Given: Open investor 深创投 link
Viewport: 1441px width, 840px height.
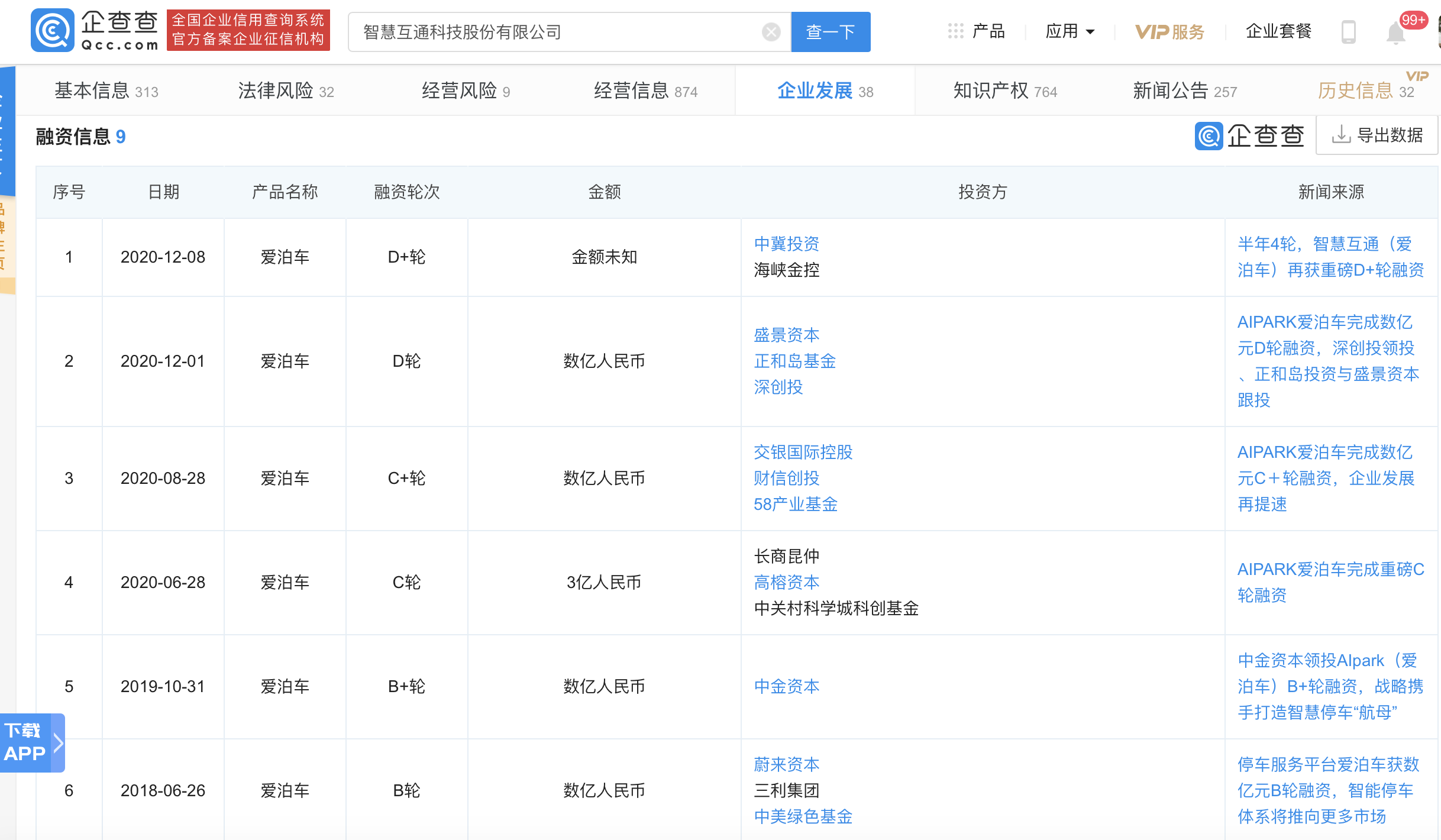Looking at the screenshot, I should point(778,387).
